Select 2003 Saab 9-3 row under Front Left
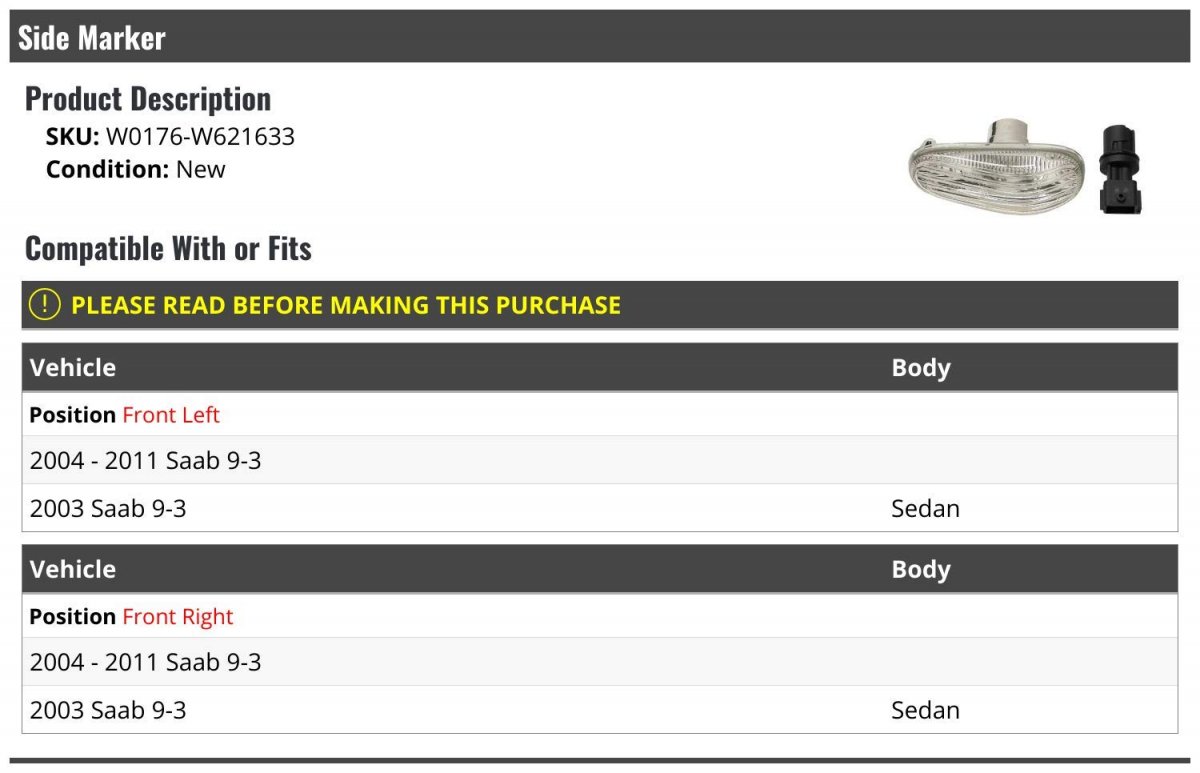Image resolution: width=1200 pixels, height=773 pixels. pos(600,508)
